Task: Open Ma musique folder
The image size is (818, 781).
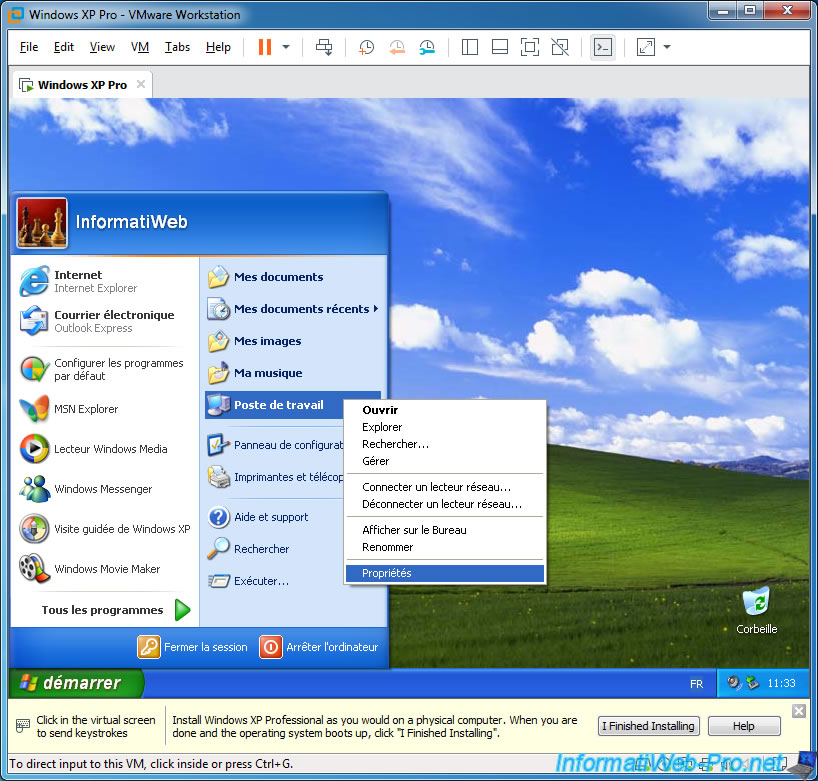Action: coord(293,373)
